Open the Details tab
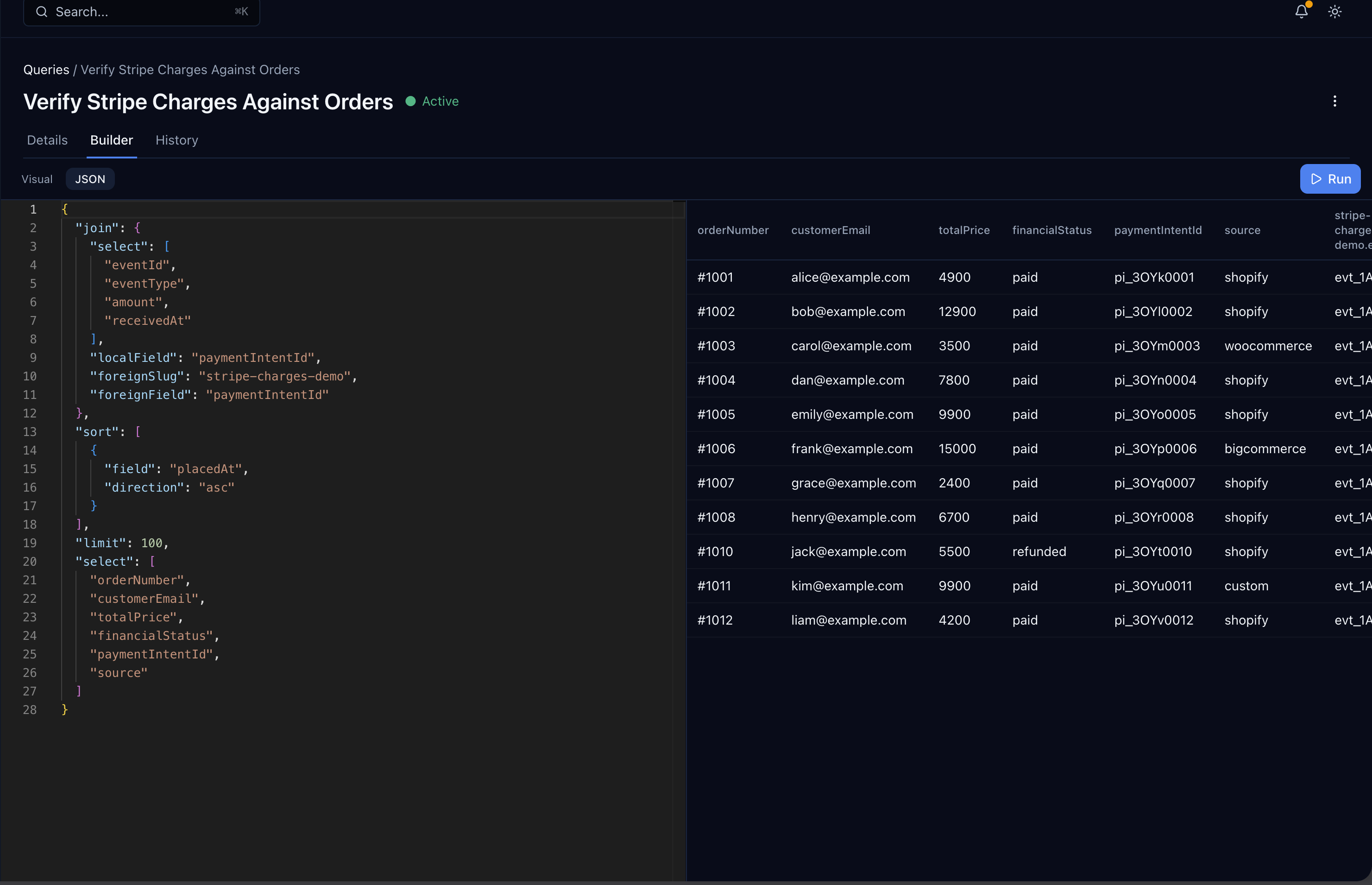 click(x=47, y=140)
